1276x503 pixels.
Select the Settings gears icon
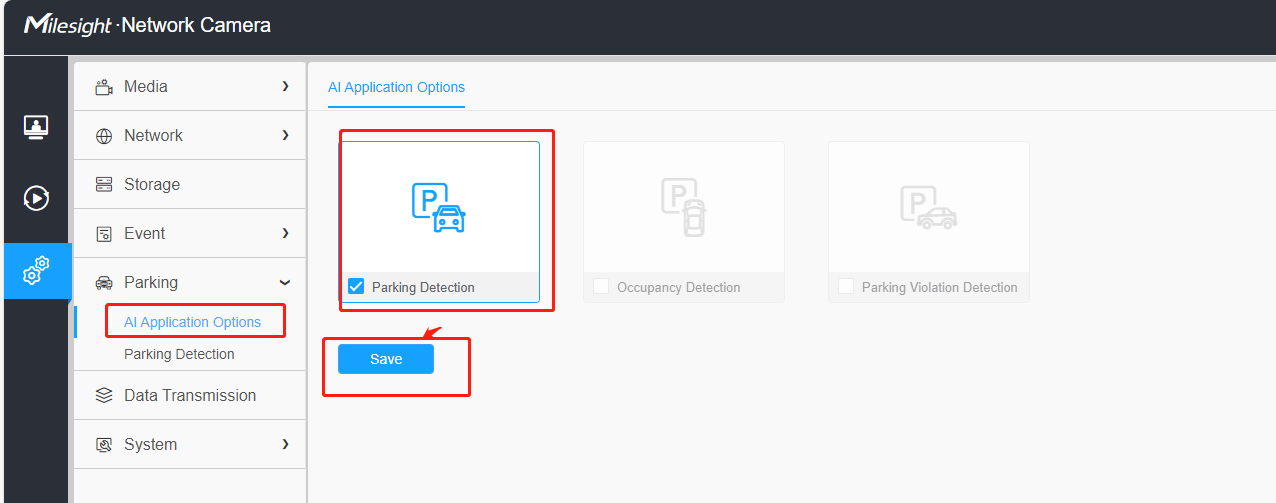pyautogui.click(x=36, y=270)
